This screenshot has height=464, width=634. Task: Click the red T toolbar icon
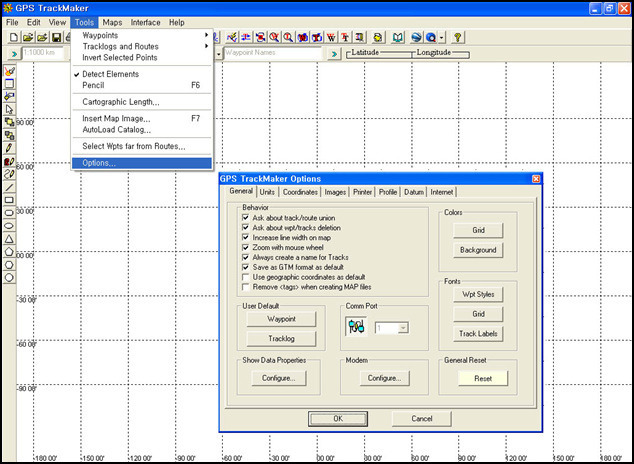tap(345, 38)
